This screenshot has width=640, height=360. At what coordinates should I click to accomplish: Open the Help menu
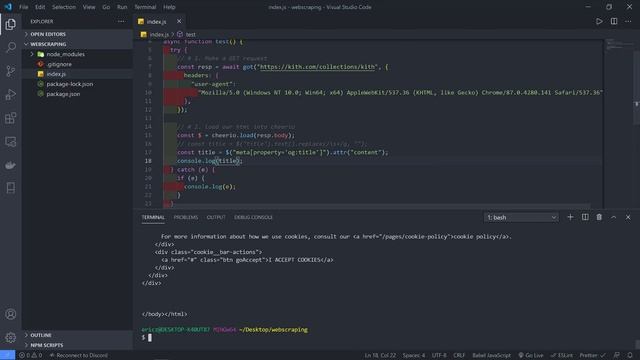tap(169, 7)
